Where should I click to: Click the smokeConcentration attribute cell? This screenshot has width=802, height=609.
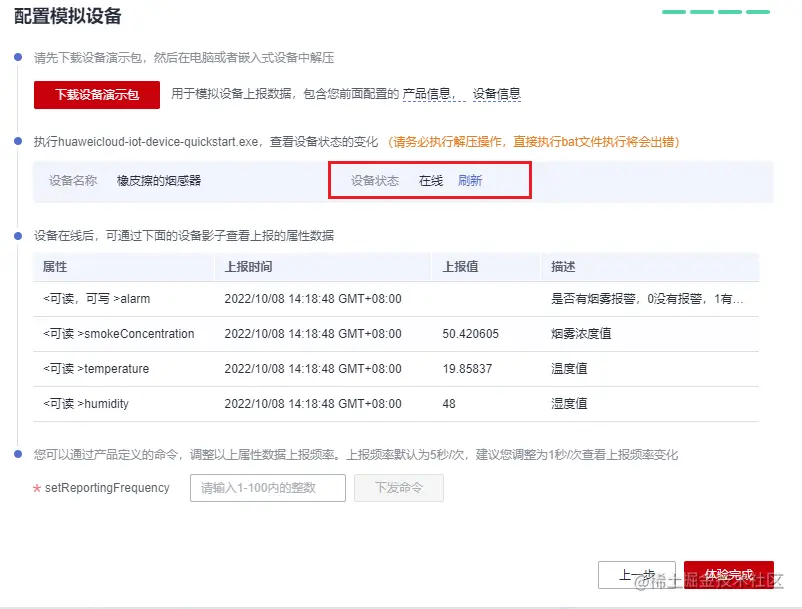click(119, 334)
